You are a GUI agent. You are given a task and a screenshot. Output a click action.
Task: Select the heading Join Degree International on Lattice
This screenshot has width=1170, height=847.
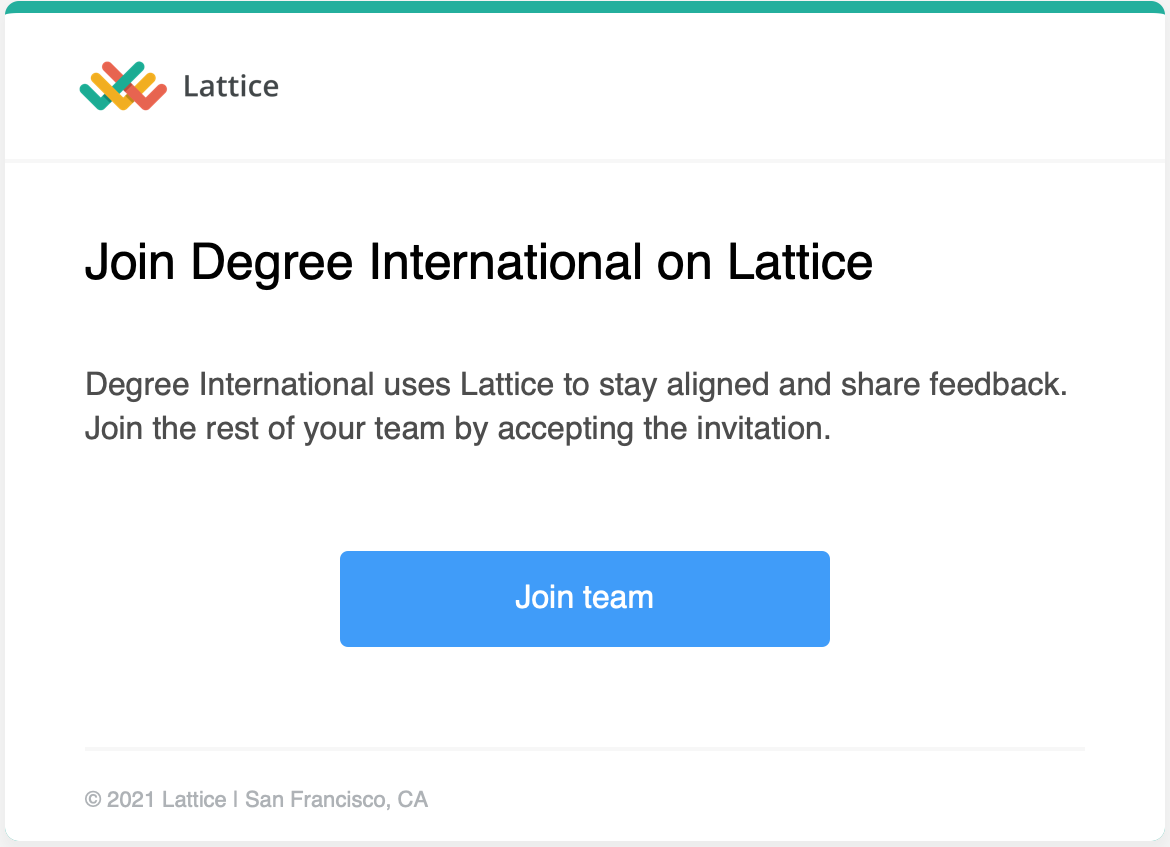pyautogui.click(x=478, y=263)
